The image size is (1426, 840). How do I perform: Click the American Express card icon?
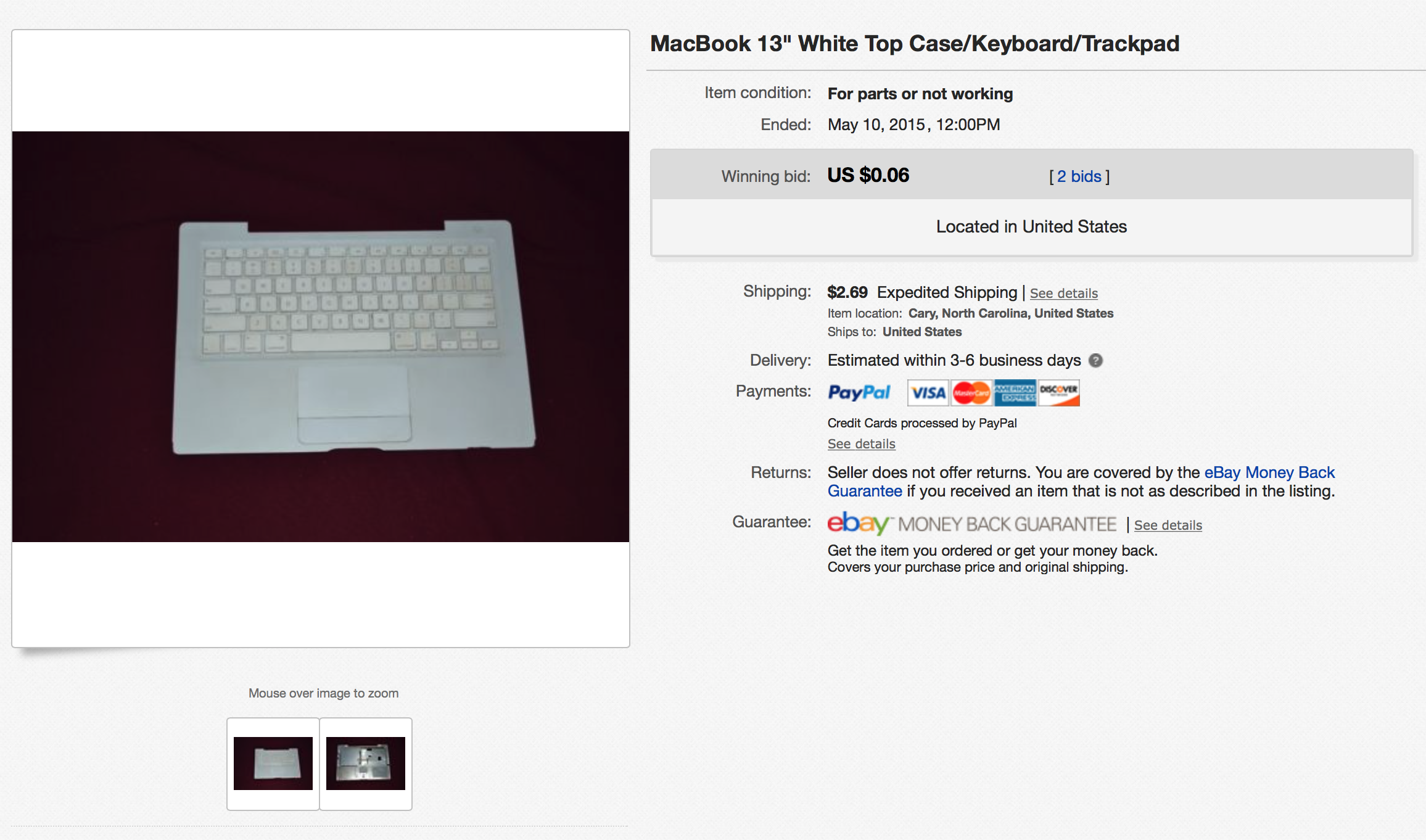click(x=1015, y=393)
